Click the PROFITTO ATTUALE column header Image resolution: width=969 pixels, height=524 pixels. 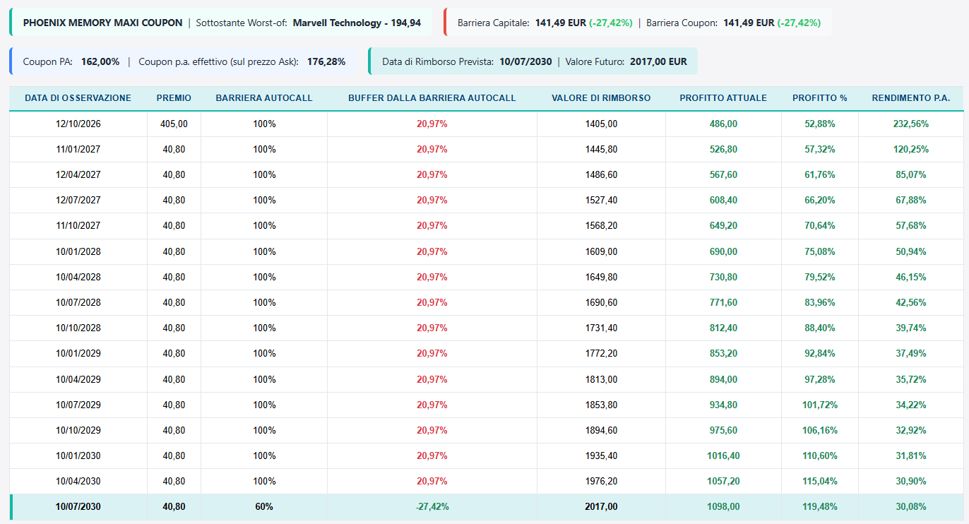tap(723, 98)
